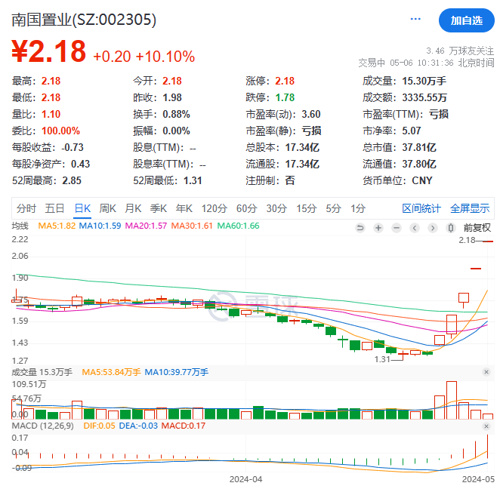Zoom in the chart with plus icon

tap(378, 228)
